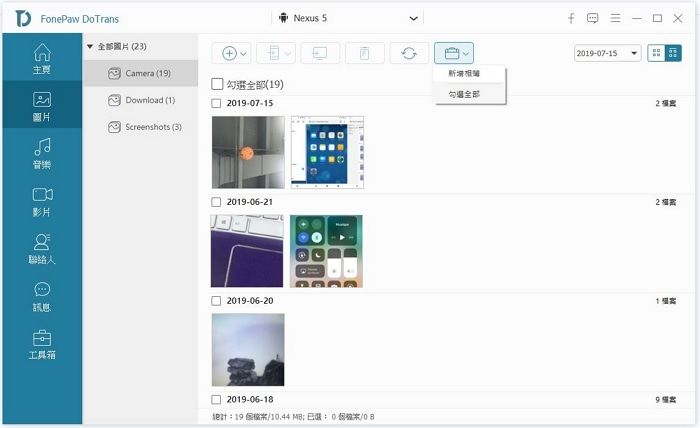Screen dimensions: 700x428
Task: Open the hamburger menu in title bar
Action: pos(616,18)
